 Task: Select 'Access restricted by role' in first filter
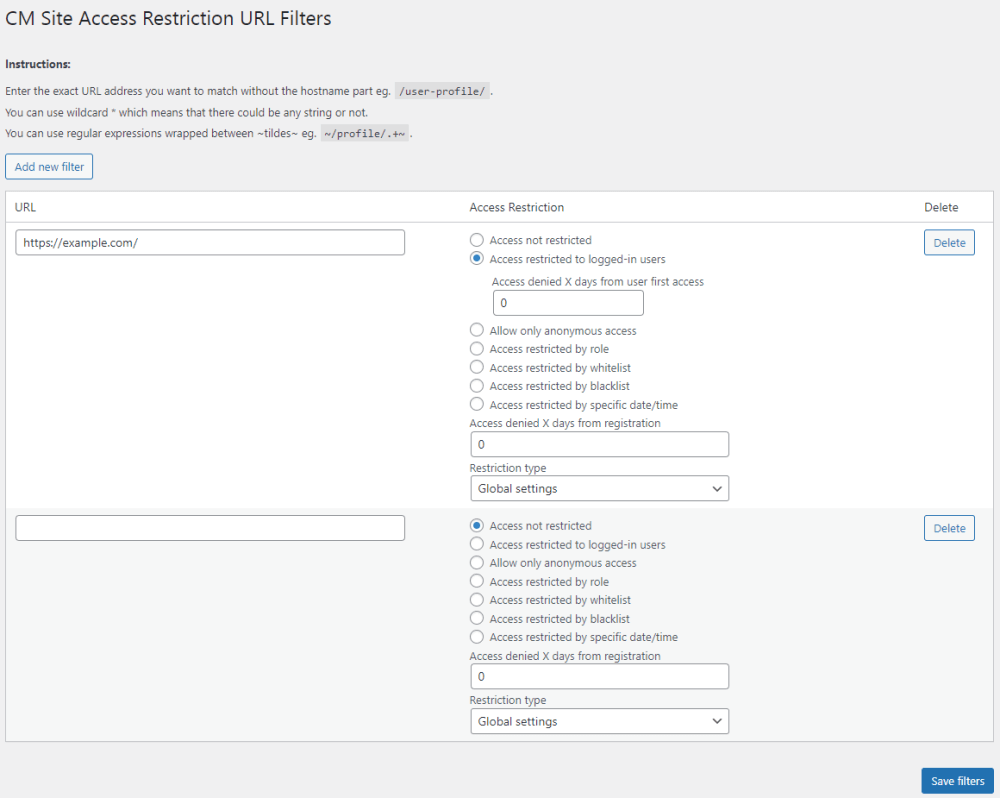pos(477,349)
